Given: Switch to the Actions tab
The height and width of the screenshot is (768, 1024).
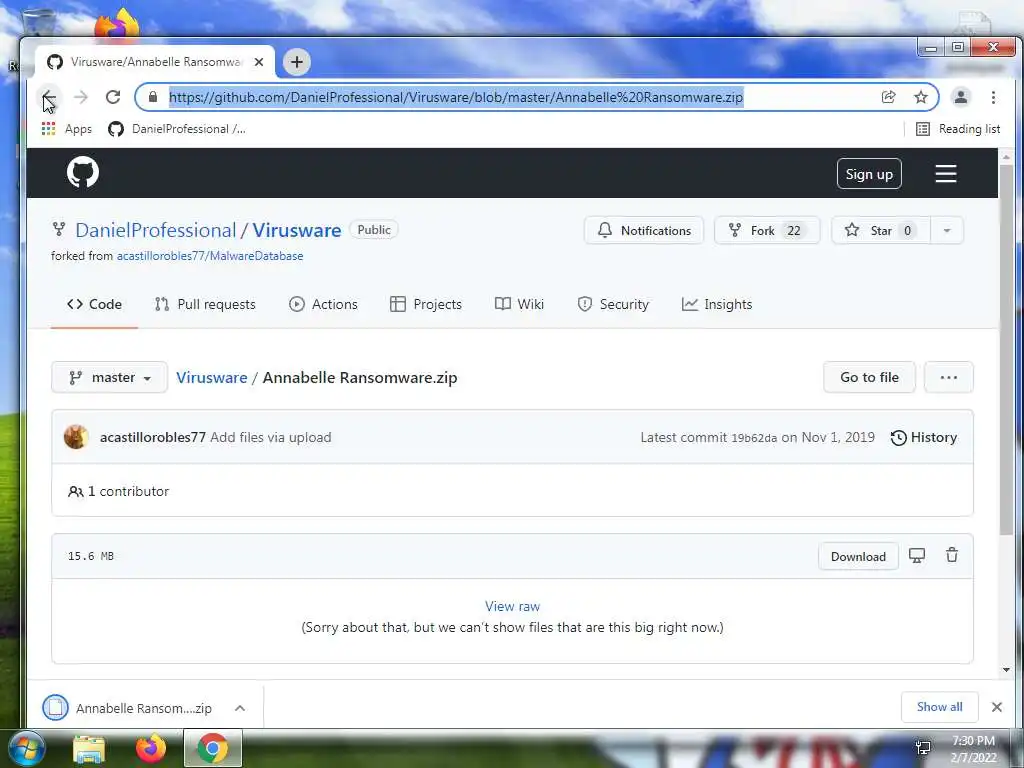Looking at the screenshot, I should tap(323, 304).
